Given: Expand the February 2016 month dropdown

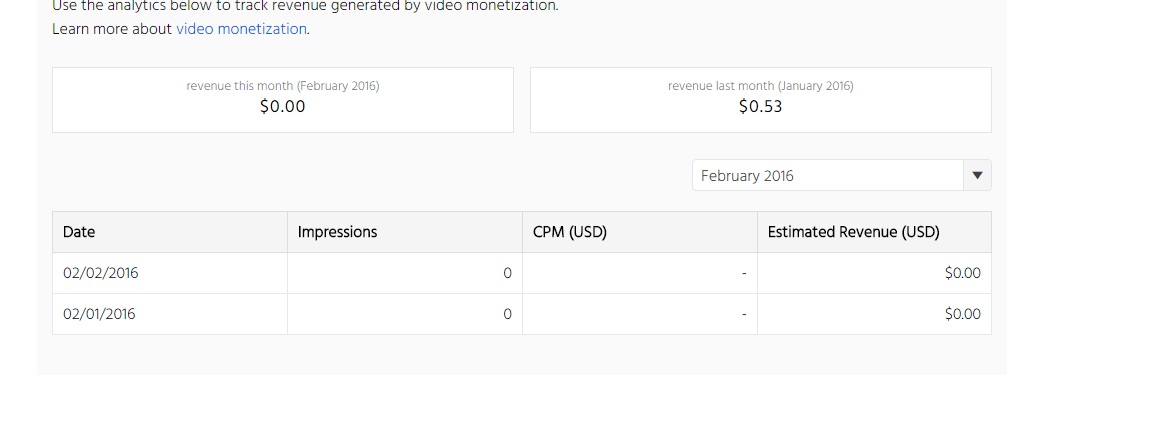Looking at the screenshot, I should [x=828, y=175].
